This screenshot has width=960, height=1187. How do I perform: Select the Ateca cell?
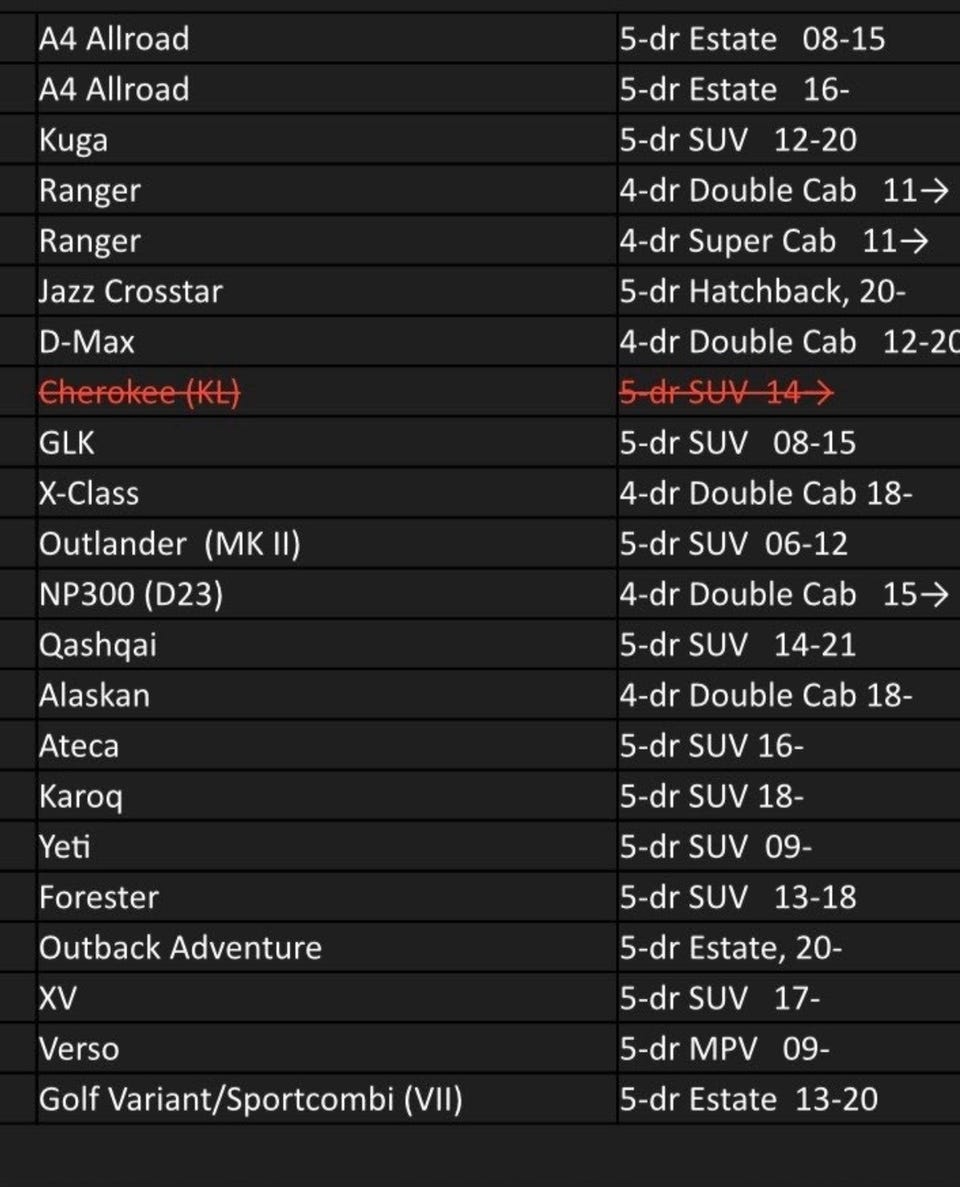tap(79, 746)
